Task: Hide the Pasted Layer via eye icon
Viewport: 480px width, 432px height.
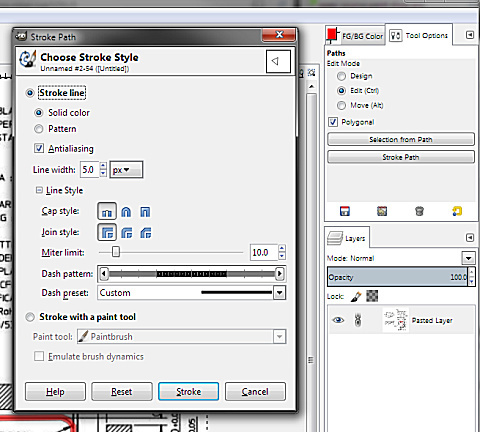Action: [x=338, y=320]
